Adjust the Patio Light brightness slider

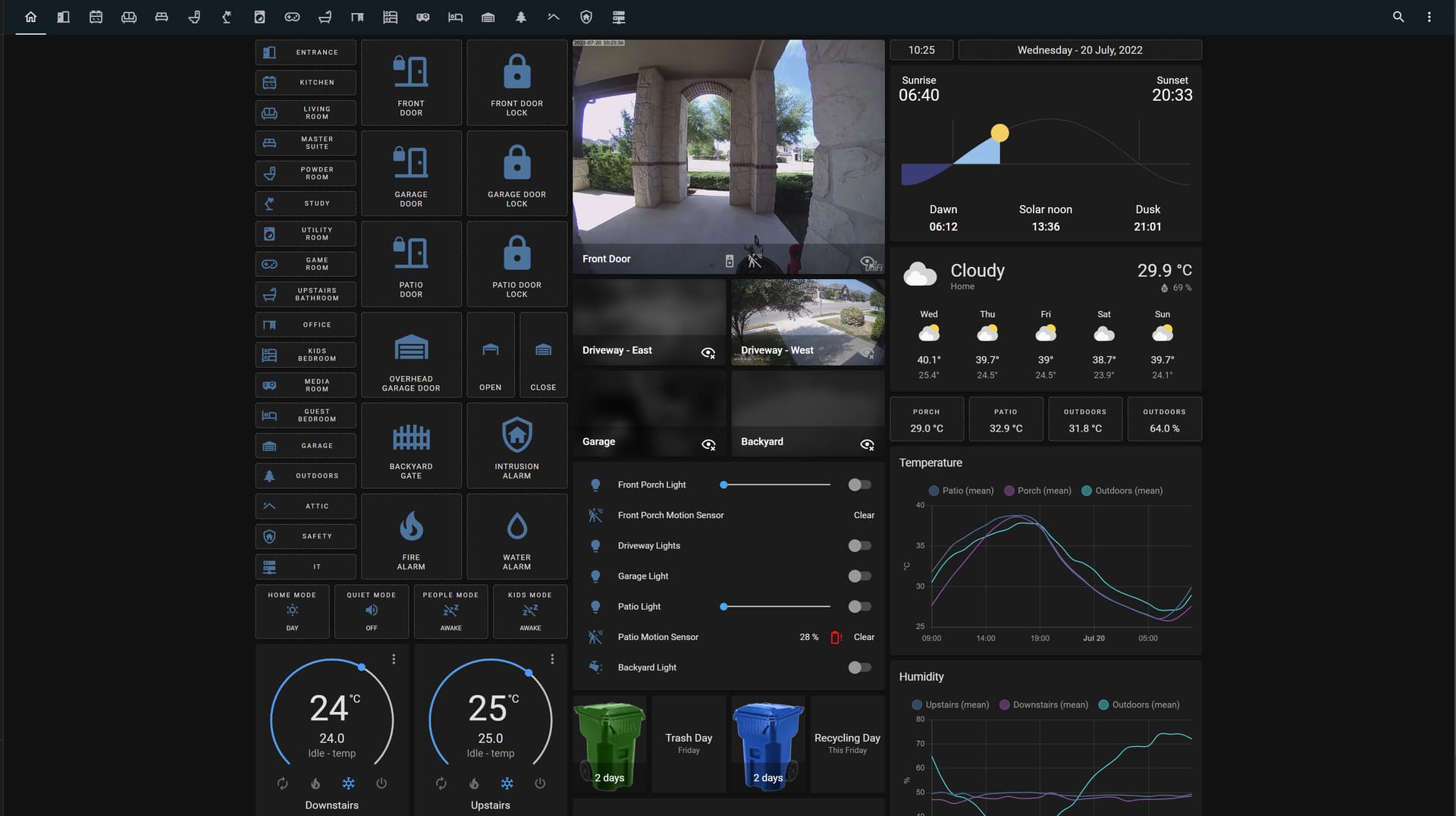(x=773, y=607)
